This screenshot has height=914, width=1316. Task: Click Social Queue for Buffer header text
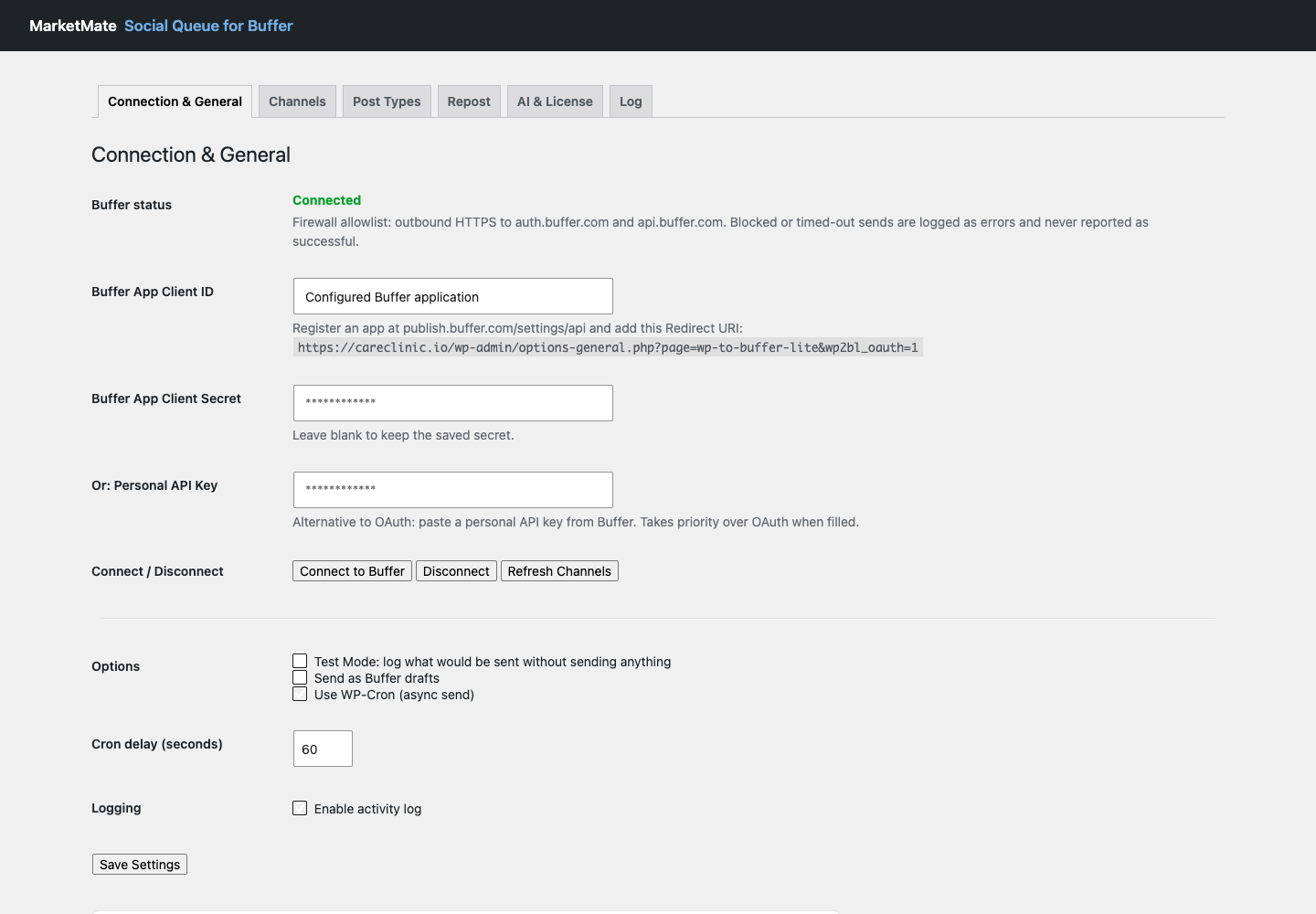pos(208,26)
